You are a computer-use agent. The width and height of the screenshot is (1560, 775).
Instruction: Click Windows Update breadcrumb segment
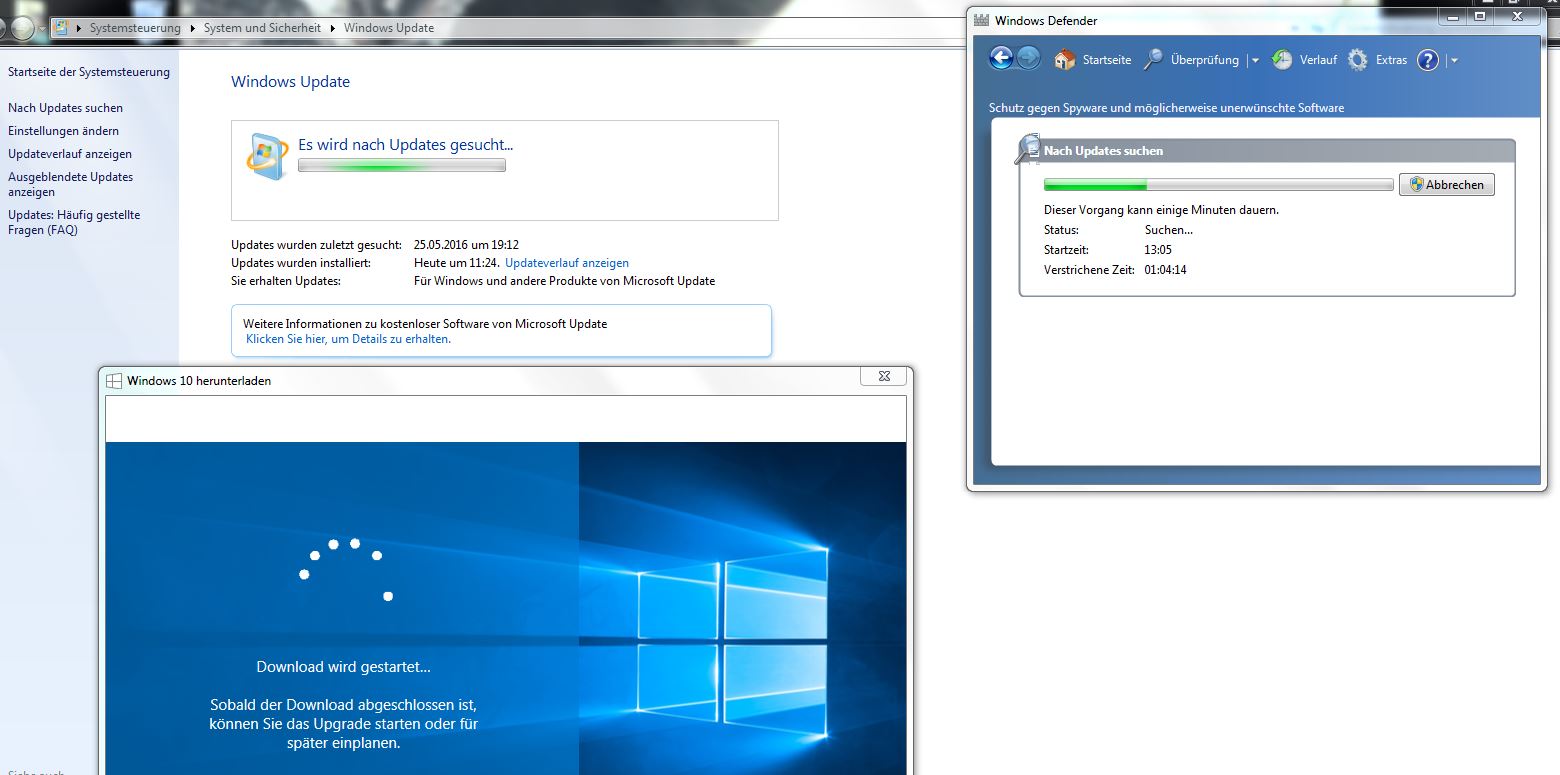(x=389, y=28)
